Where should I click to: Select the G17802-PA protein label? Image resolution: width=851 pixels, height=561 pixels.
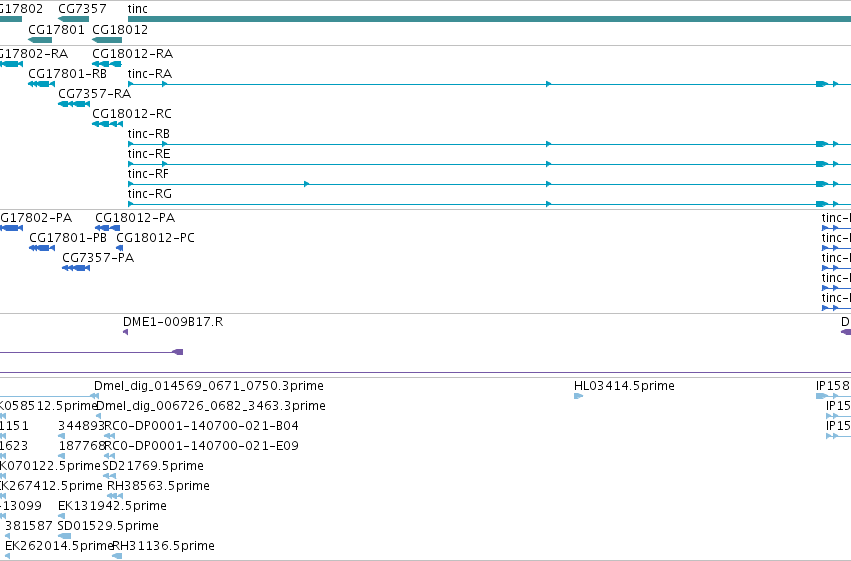click(x=36, y=218)
